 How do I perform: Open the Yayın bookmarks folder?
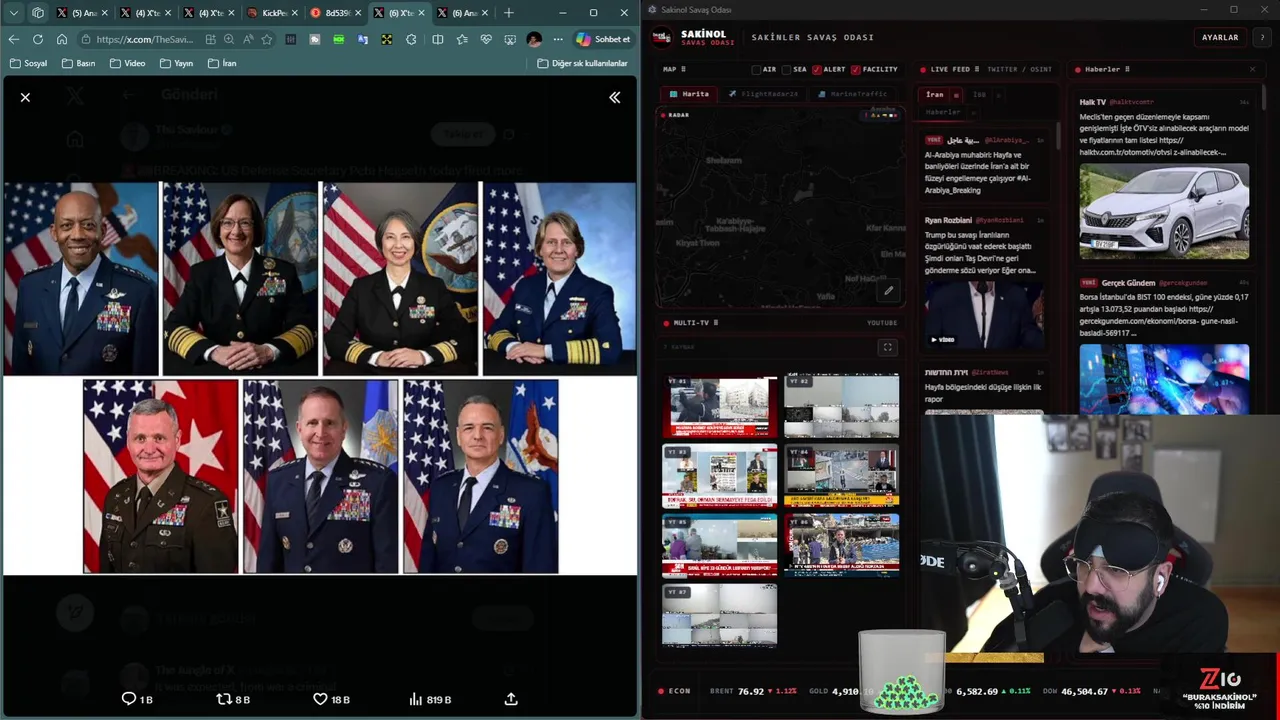[175, 63]
